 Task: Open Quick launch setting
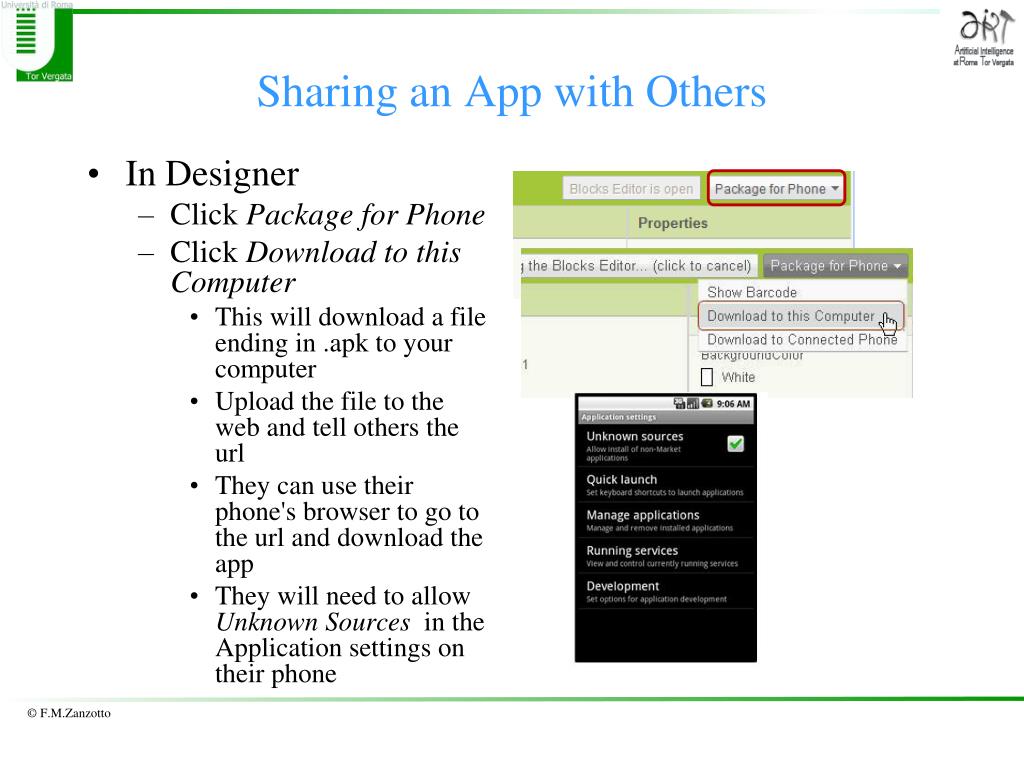pos(665,485)
